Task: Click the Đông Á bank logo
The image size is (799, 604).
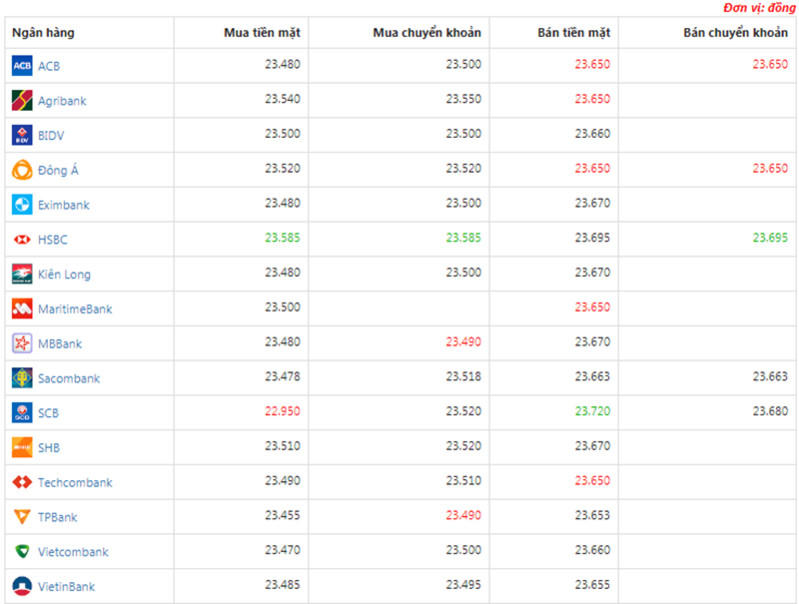Action: 22,170
